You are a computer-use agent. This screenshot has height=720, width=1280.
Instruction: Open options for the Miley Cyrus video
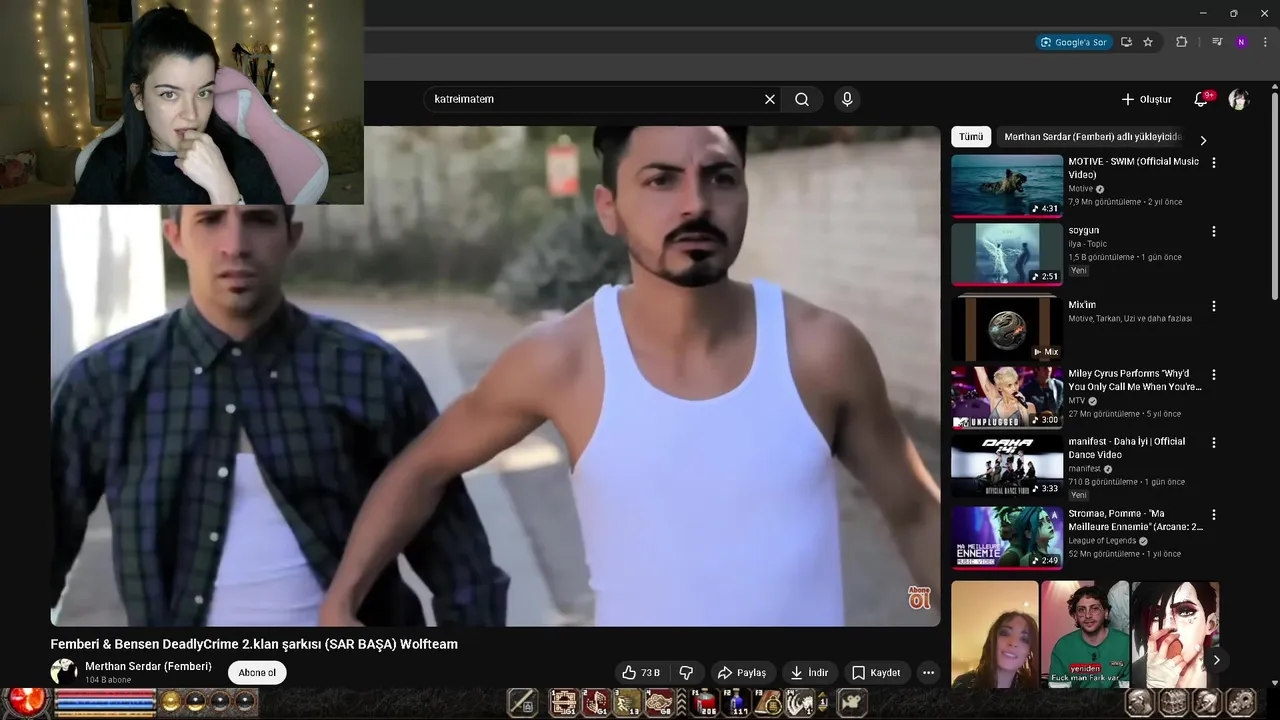tap(1214, 375)
